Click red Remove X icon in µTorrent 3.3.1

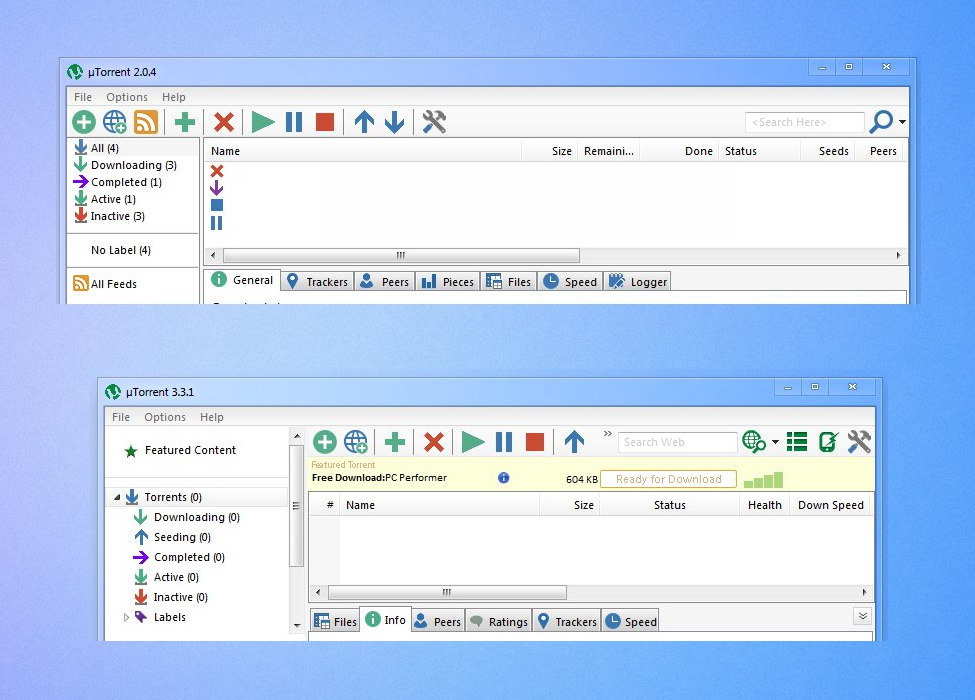pos(433,442)
